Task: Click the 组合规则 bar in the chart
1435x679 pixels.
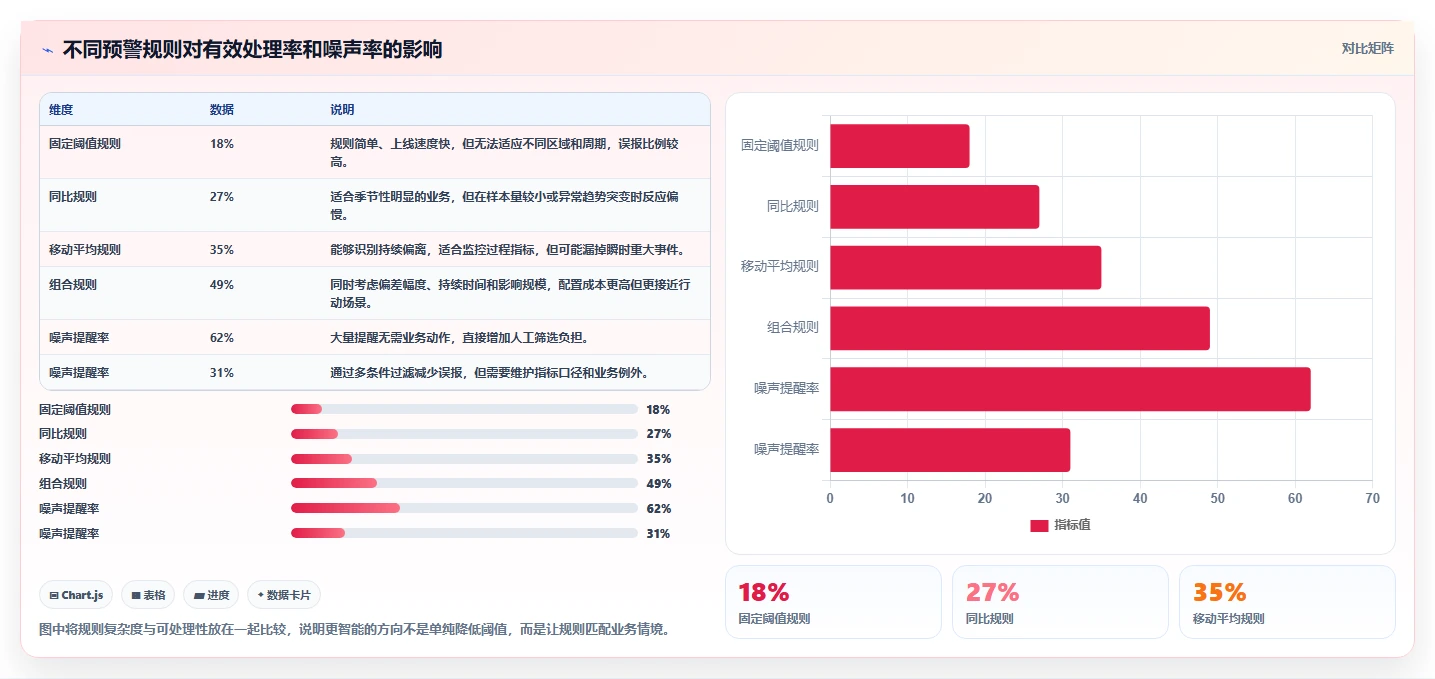Action: tap(1019, 328)
